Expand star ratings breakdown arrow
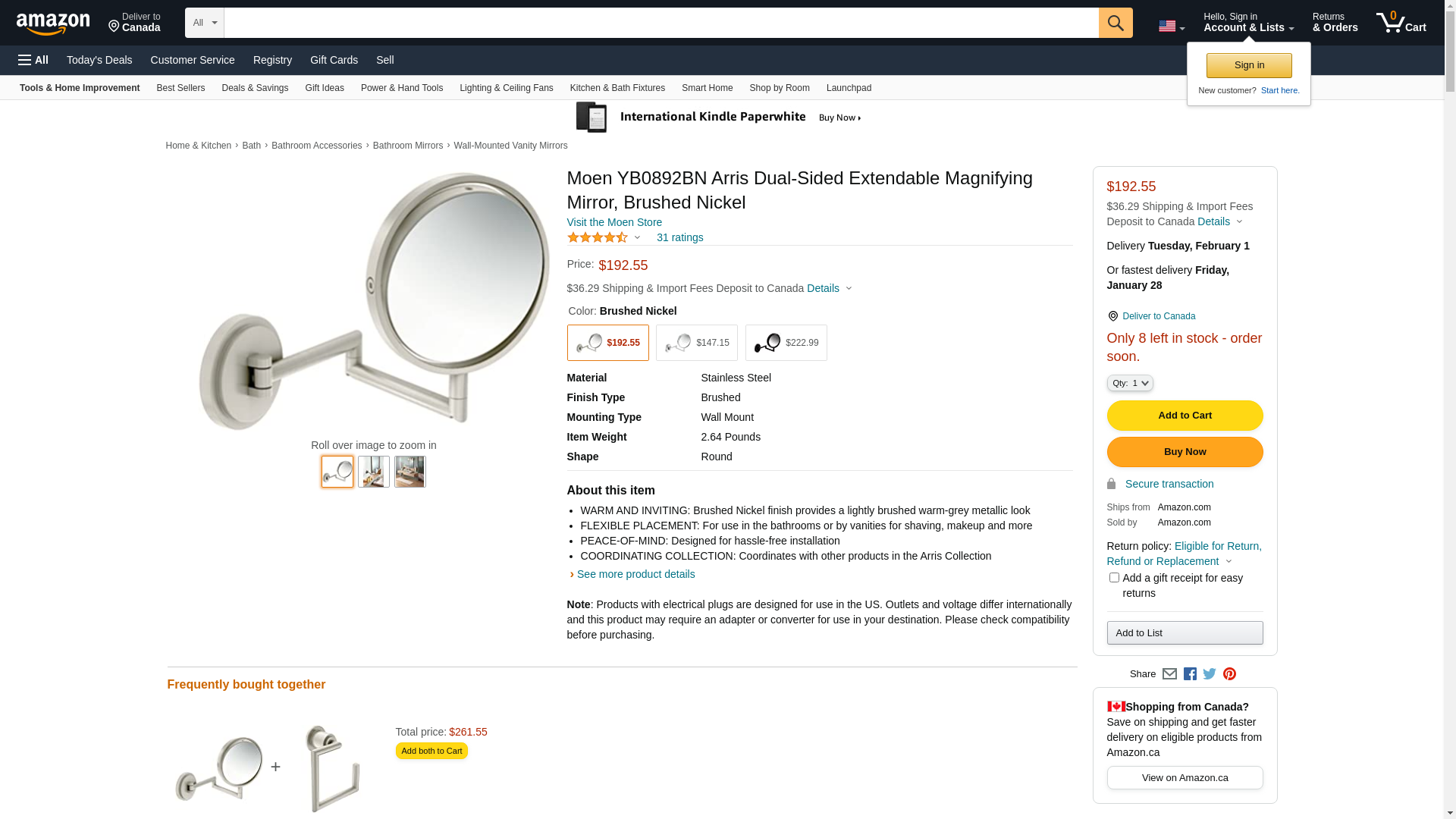 [x=637, y=237]
